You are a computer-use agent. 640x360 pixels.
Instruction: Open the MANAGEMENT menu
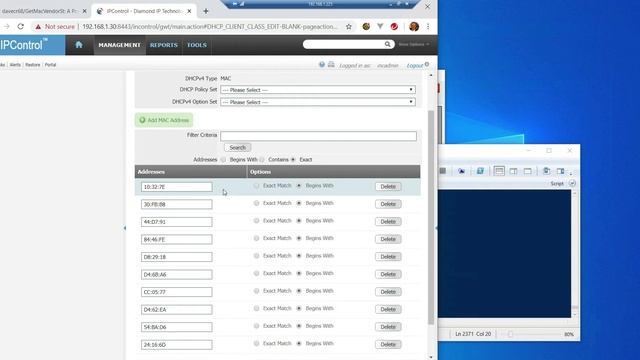pos(119,45)
